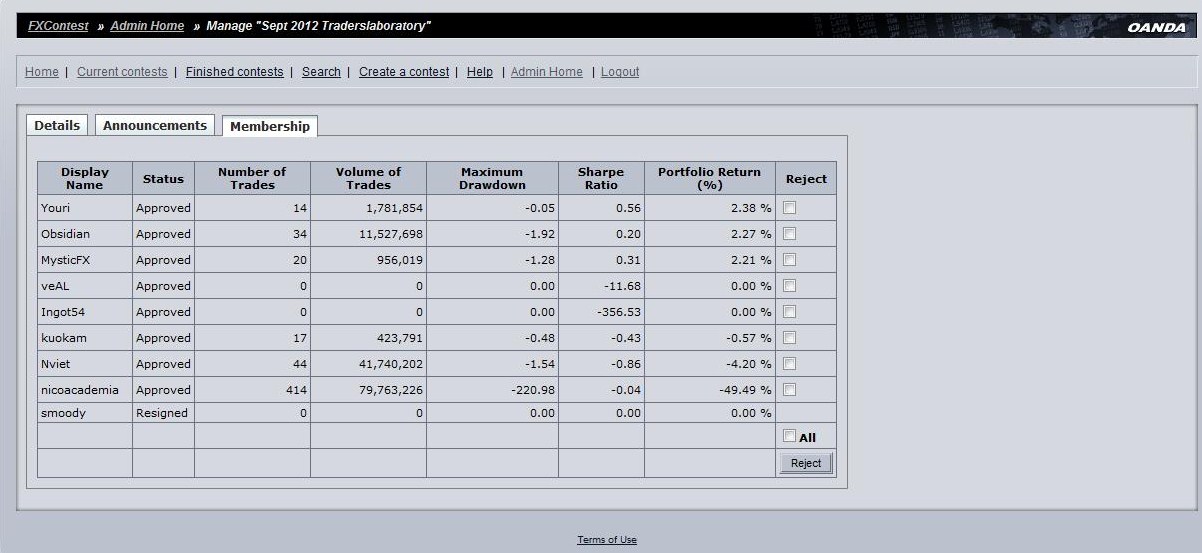Check the Reject box for nicoacademia

coord(789,390)
